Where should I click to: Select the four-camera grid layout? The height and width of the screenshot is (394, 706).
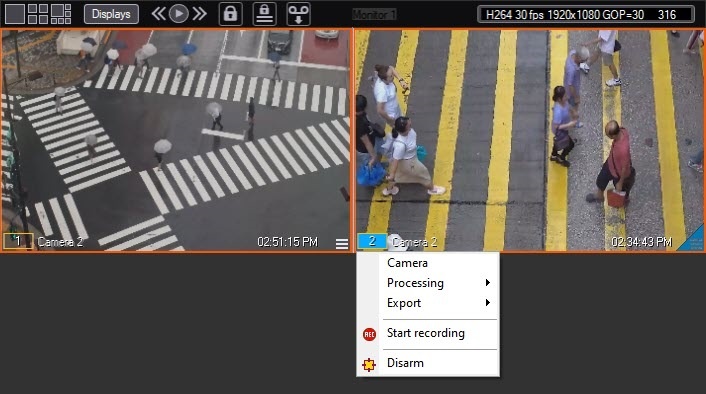(x=37, y=14)
